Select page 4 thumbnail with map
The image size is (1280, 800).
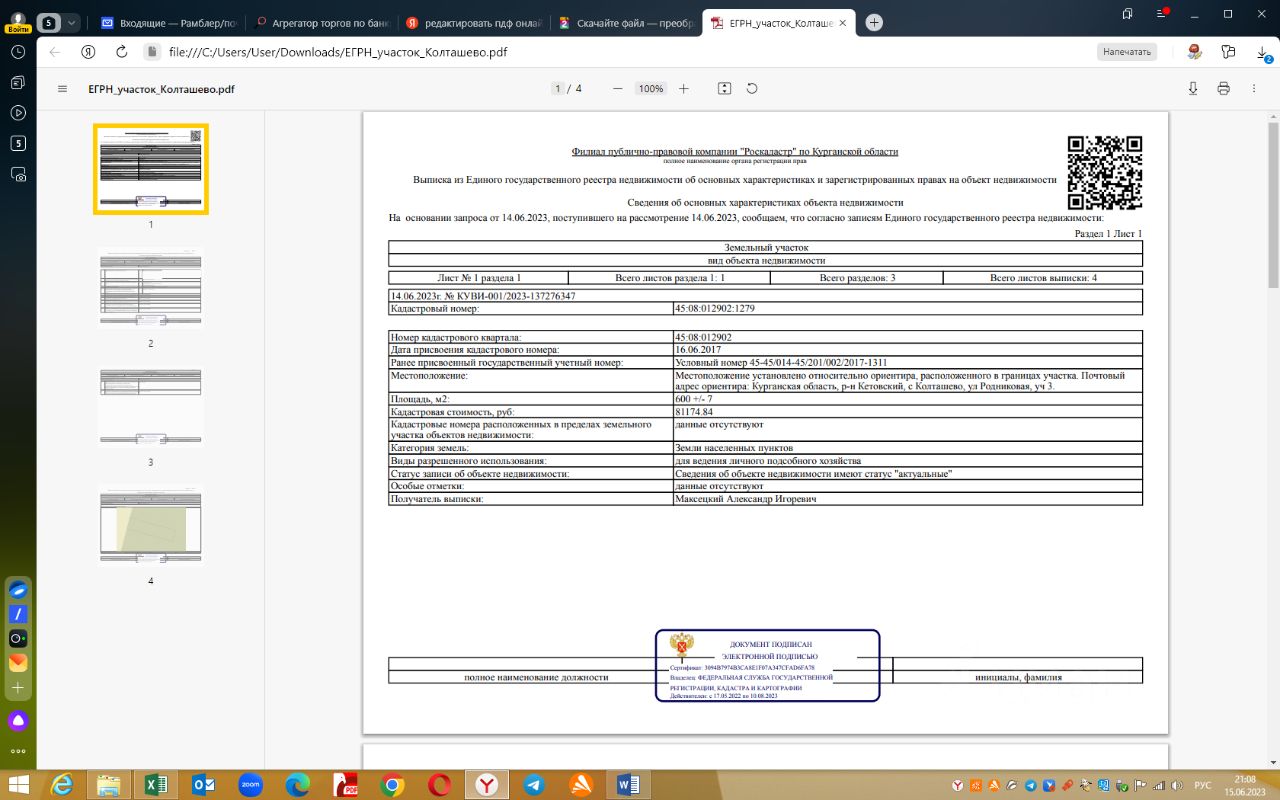pyautogui.click(x=151, y=525)
